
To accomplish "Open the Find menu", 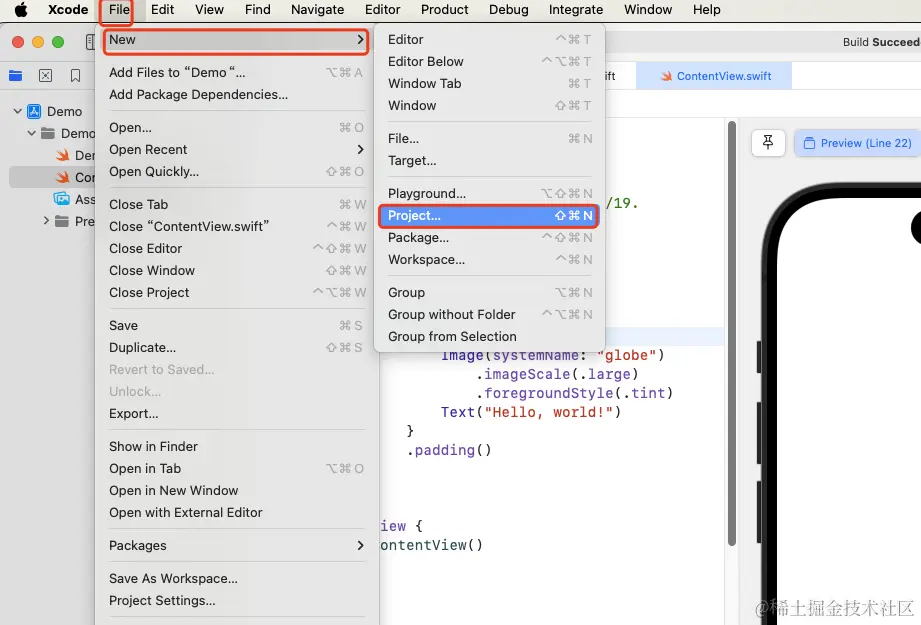I will 257,9.
